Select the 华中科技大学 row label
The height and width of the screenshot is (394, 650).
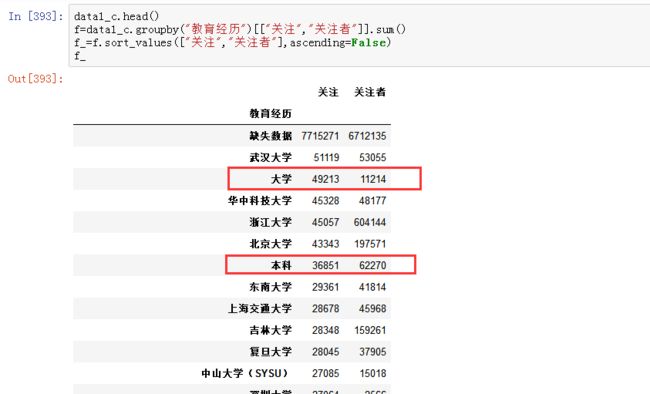(260, 201)
